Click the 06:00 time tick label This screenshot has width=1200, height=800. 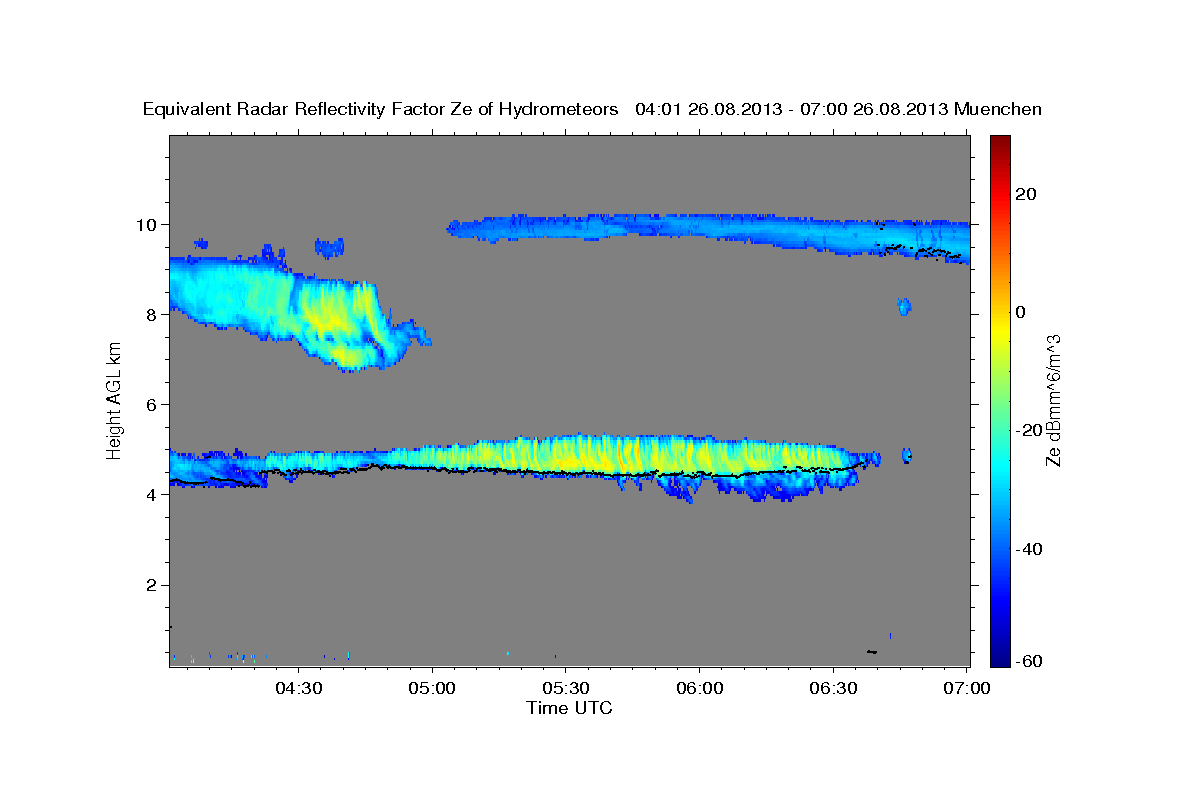point(700,689)
